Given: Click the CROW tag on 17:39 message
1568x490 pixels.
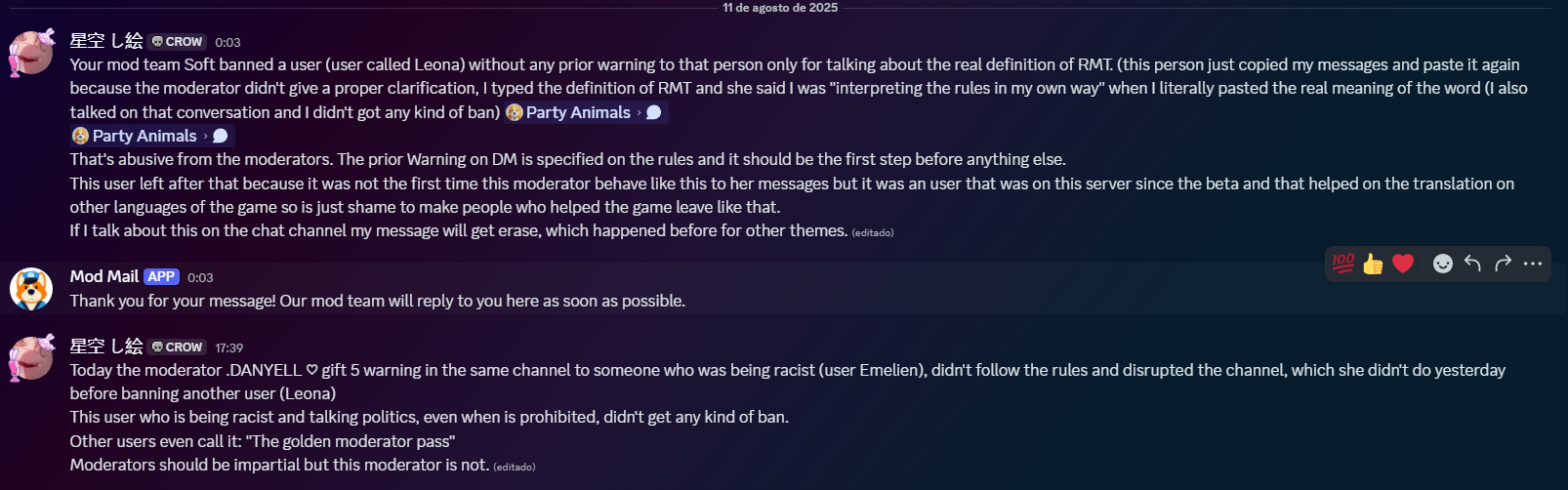Looking at the screenshot, I should 178,347.
